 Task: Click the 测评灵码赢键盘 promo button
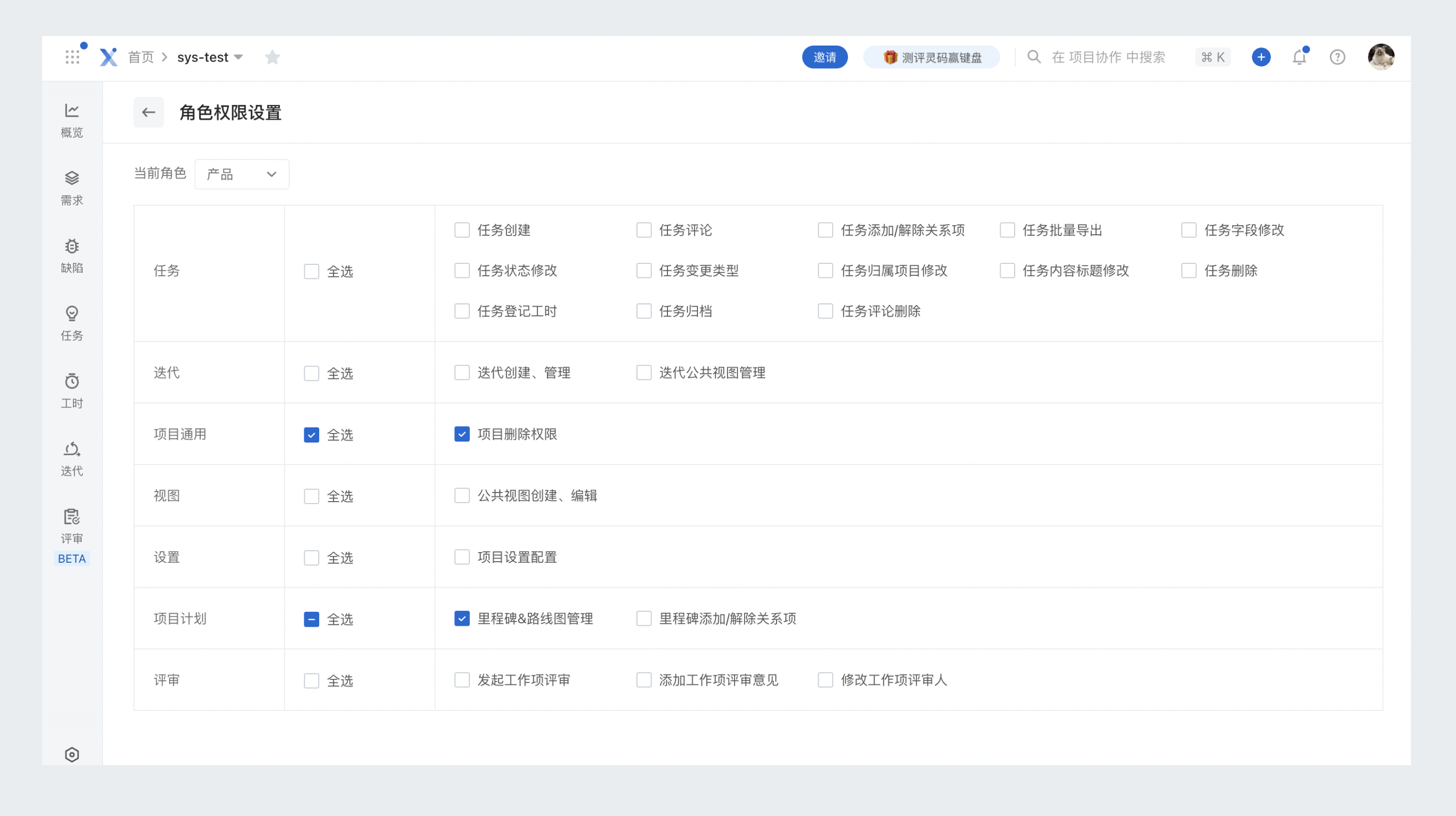[x=932, y=57]
